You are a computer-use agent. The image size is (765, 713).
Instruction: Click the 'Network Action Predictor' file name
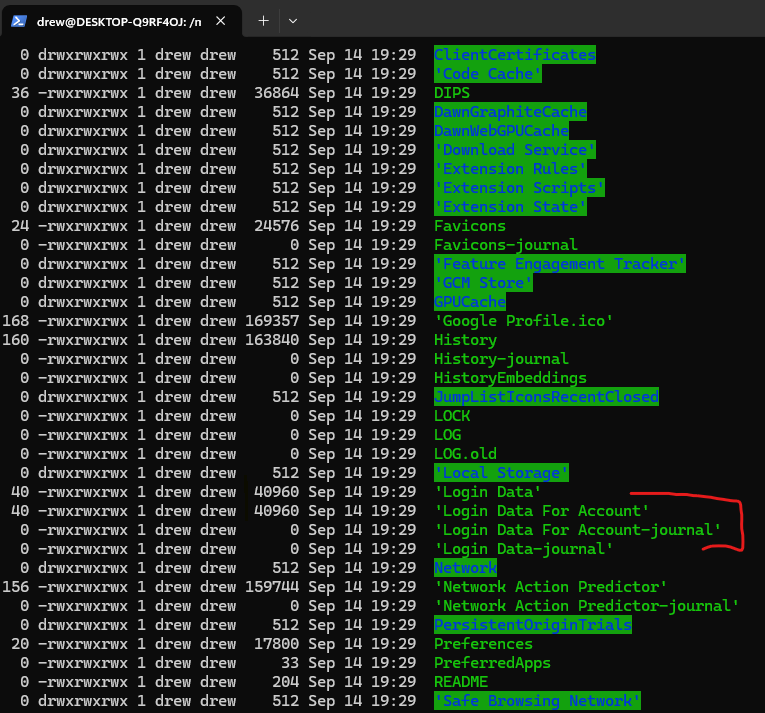coord(551,588)
